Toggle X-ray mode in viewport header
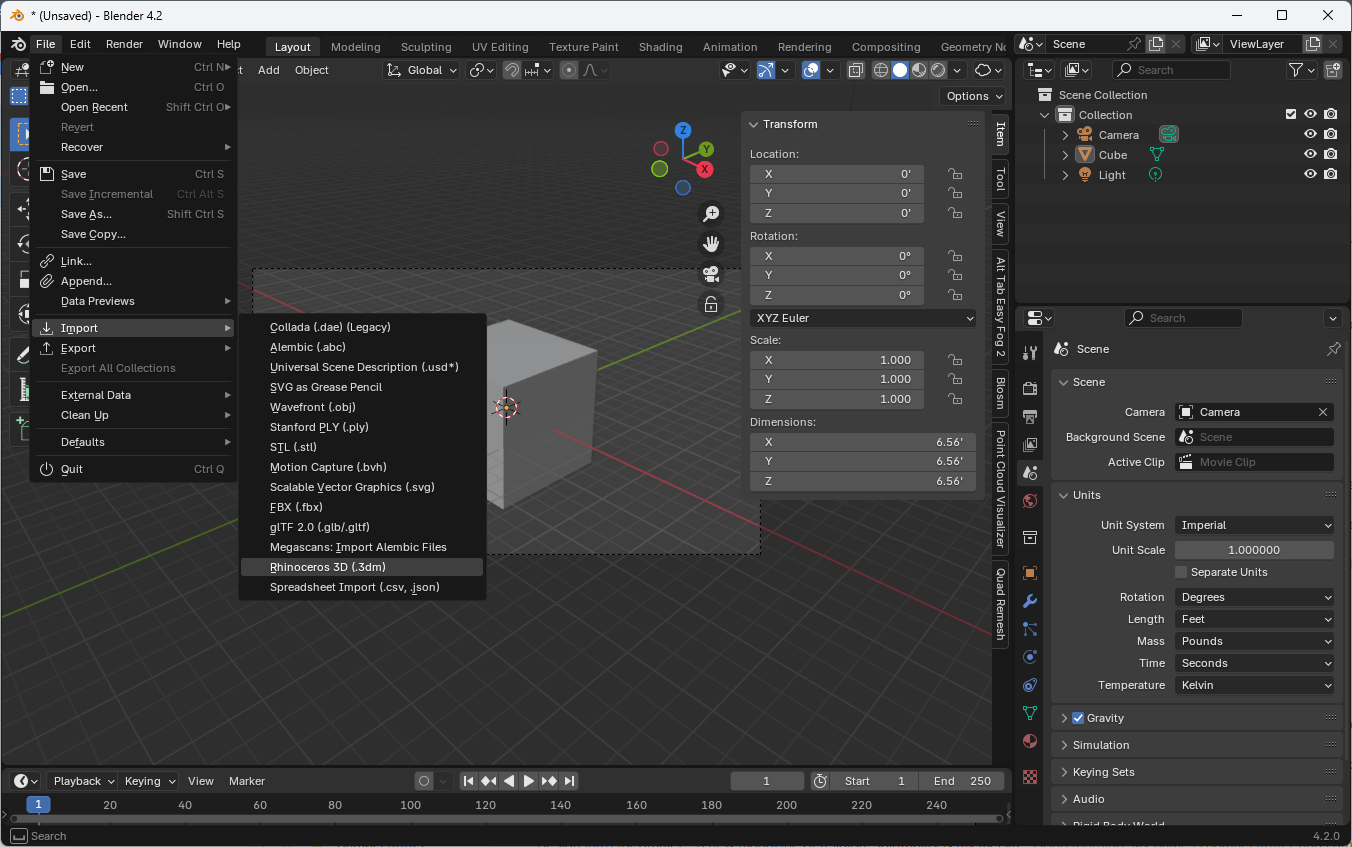 (x=856, y=70)
